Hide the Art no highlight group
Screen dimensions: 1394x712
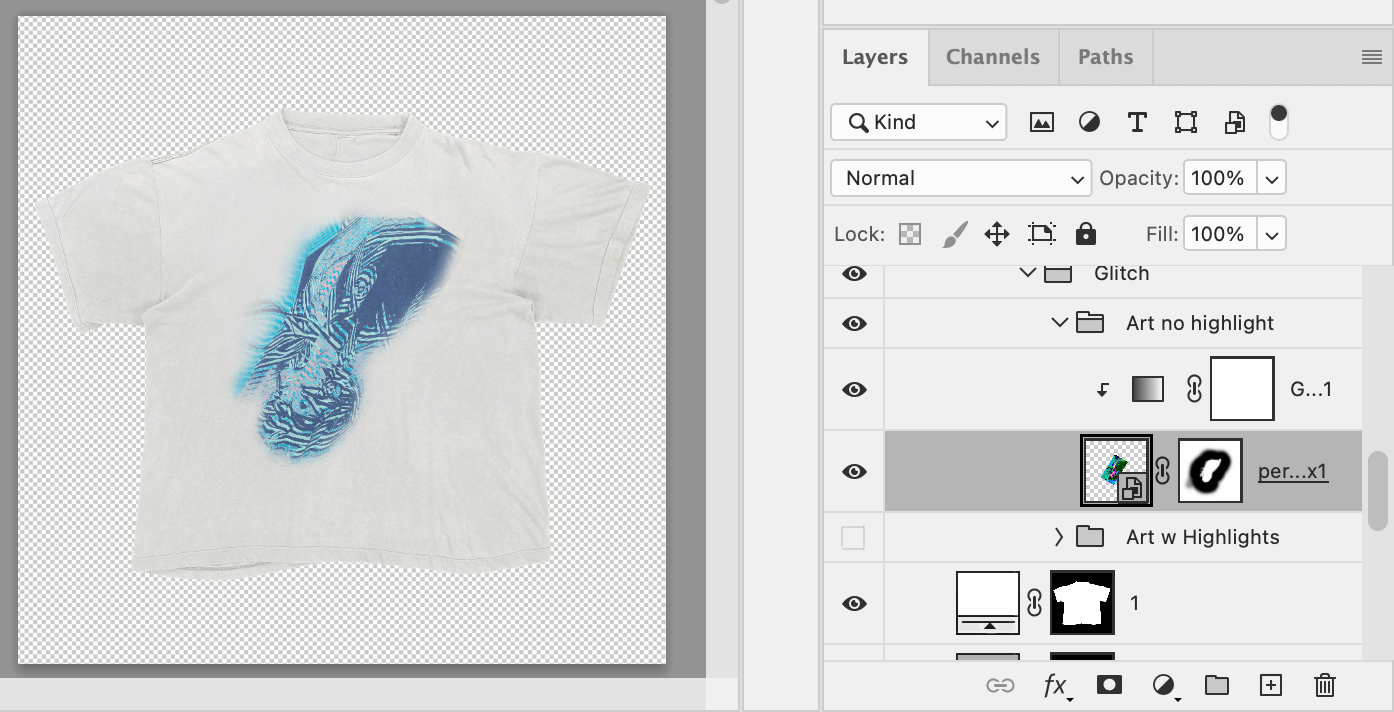[854, 323]
